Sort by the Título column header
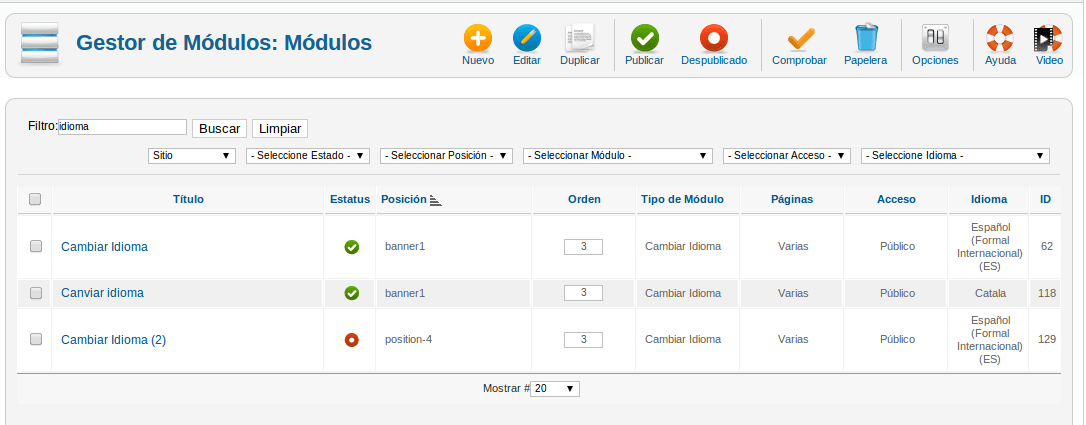The width and height of the screenshot is (1086, 425). [x=188, y=199]
